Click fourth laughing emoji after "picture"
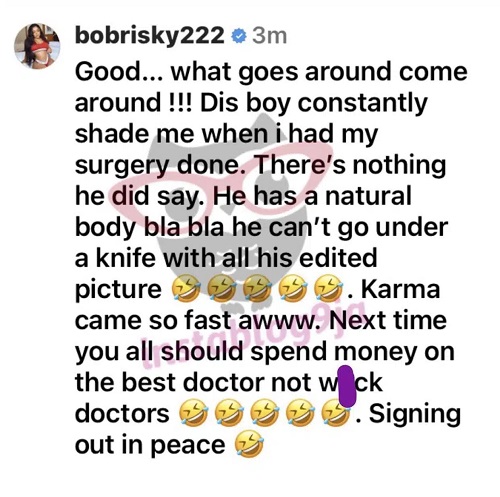Screen dimensions: 500x497 coord(293,289)
